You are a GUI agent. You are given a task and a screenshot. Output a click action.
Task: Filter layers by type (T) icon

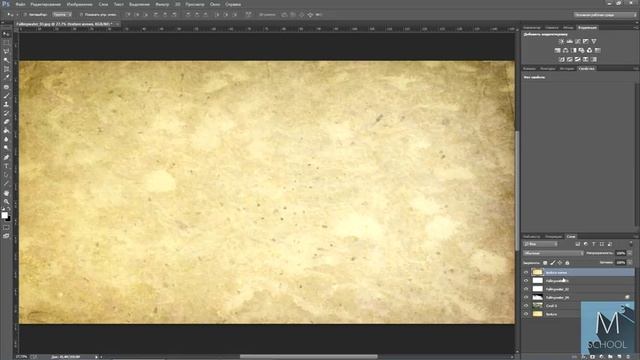pyautogui.click(x=594, y=244)
